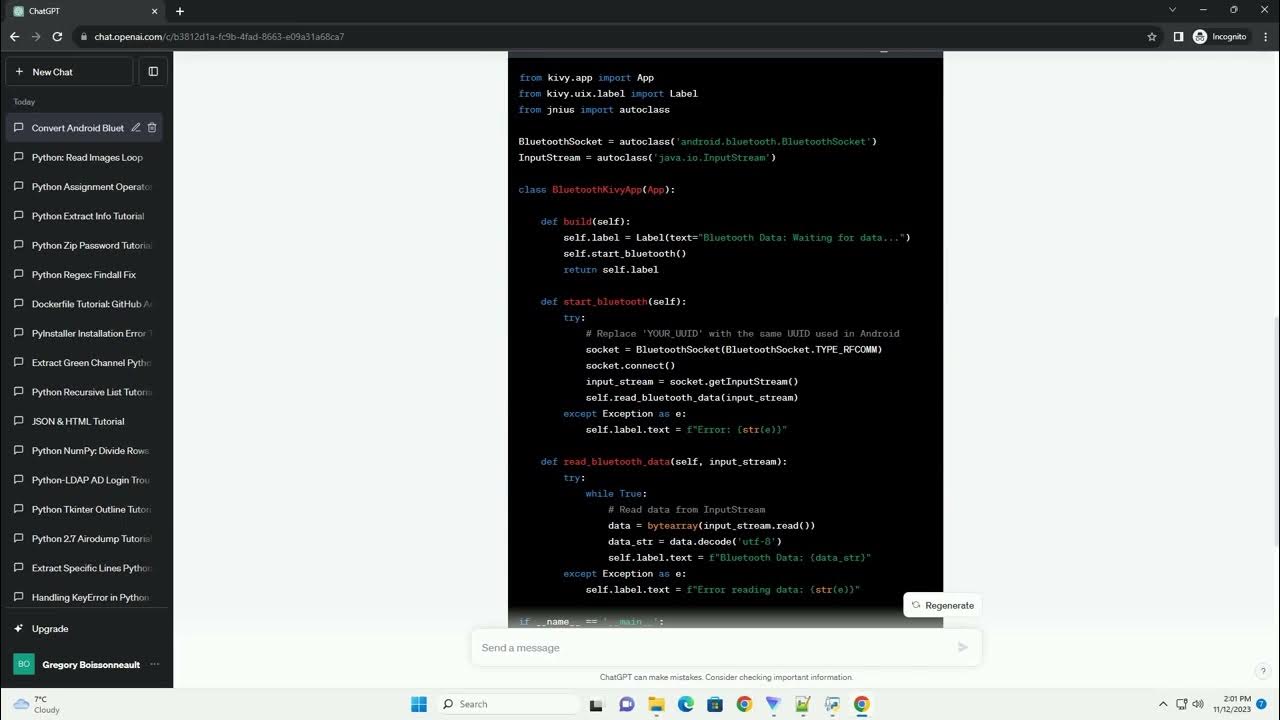Screen dimensions: 1280x720
Task: Open the Dockerfile Tutorial: GitHub chat
Action: pyautogui.click(x=84, y=304)
